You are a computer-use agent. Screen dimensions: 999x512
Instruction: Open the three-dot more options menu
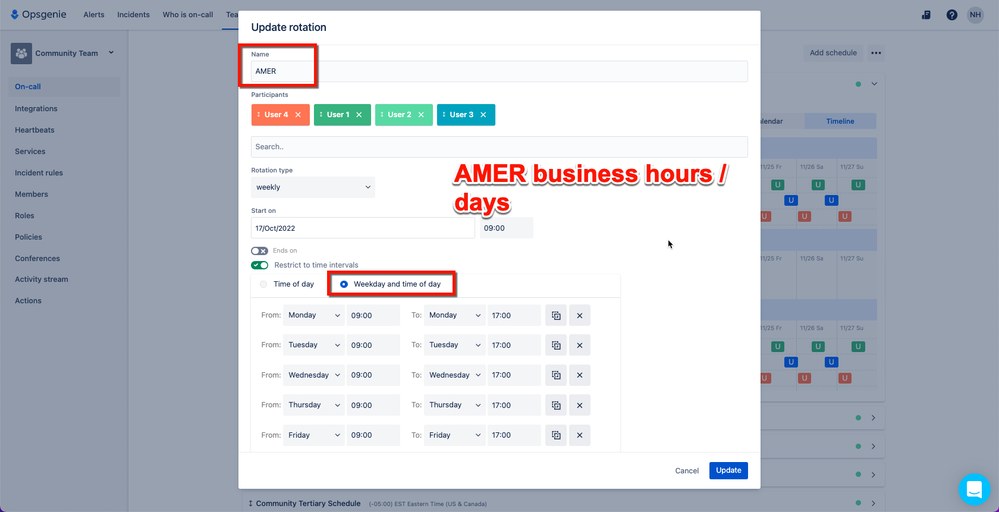tap(876, 53)
